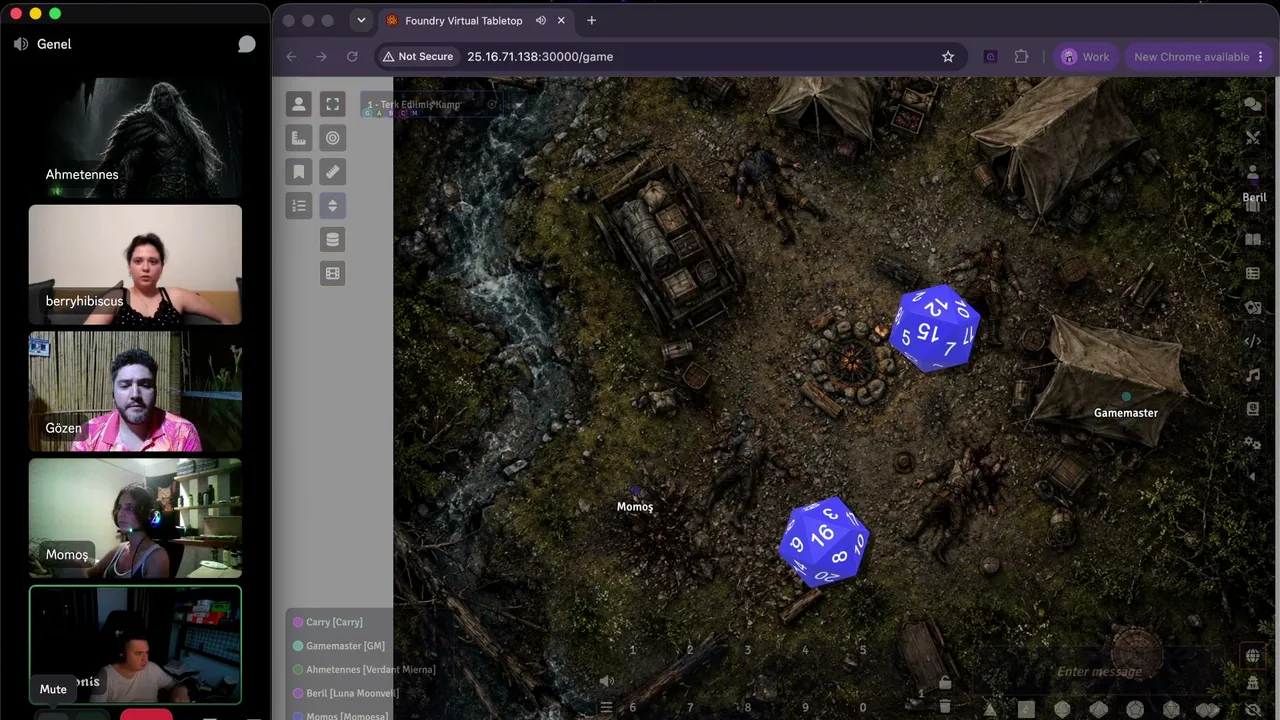1280x720 pixels.
Task: Open the Rollable Tables sidebar tab
Action: click(1252, 274)
